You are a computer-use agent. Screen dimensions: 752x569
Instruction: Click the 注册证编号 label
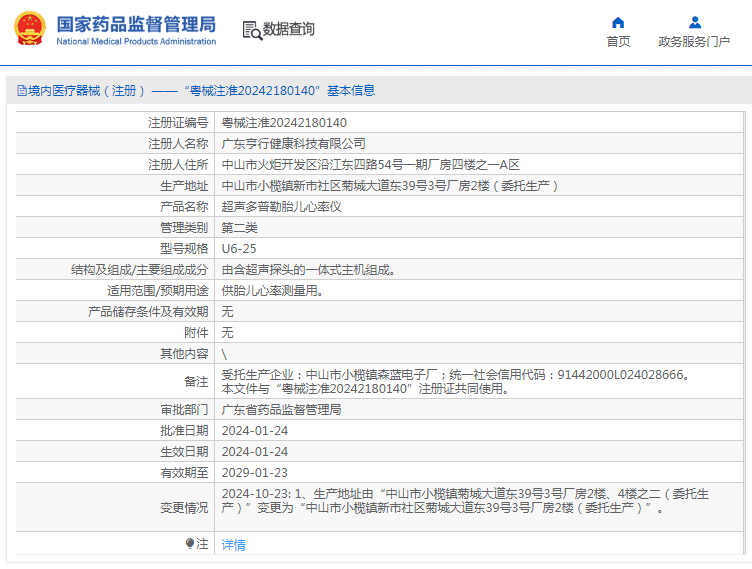tap(178, 123)
